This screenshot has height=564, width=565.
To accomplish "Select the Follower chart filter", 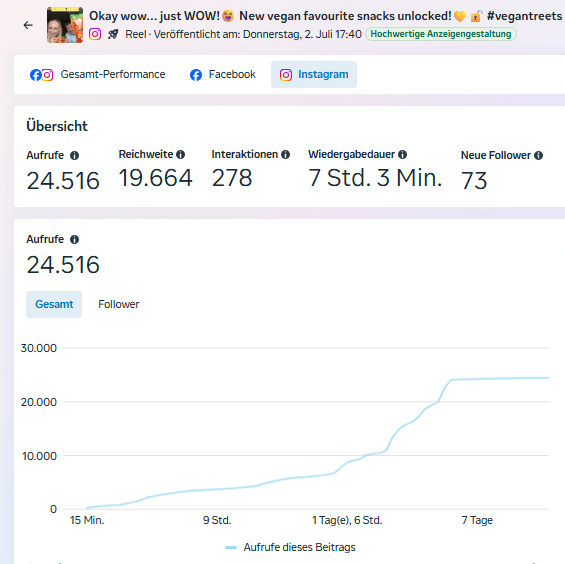I will pos(119,305).
